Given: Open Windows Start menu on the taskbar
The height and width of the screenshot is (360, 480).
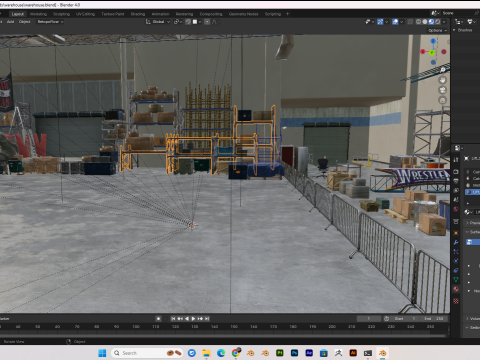Looking at the screenshot, I should click(102, 353).
